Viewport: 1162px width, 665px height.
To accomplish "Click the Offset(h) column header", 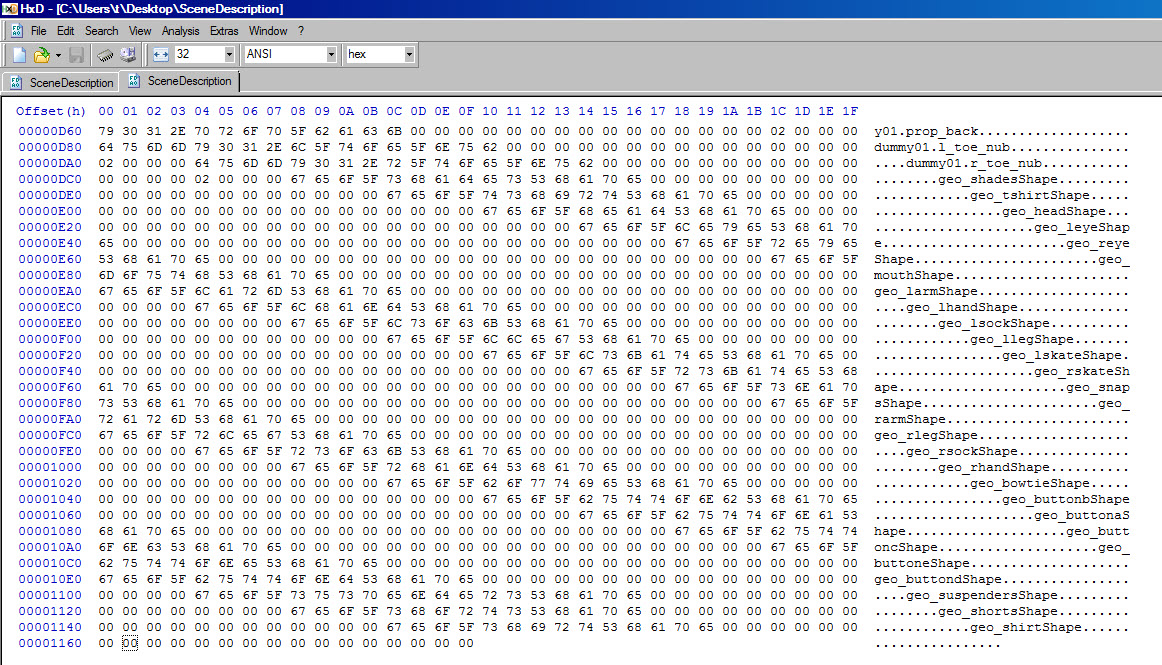I will 51,111.
